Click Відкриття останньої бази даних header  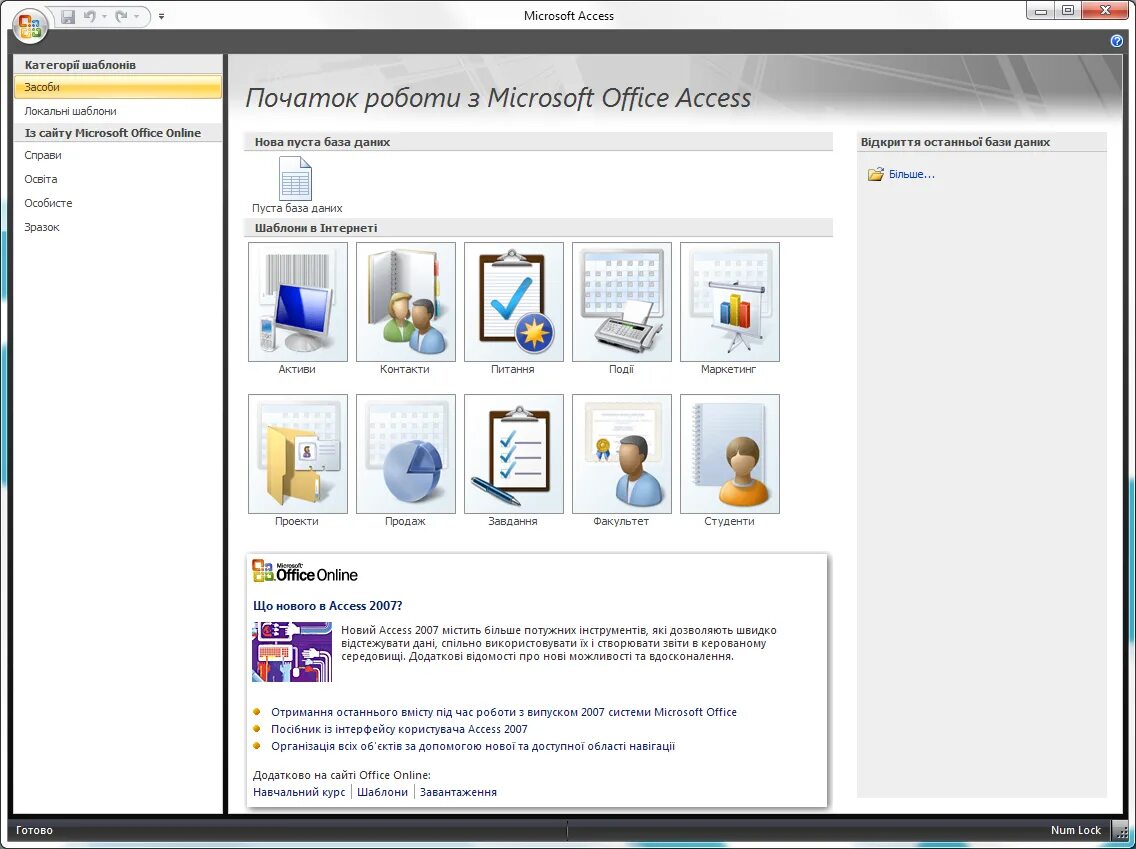click(982, 142)
